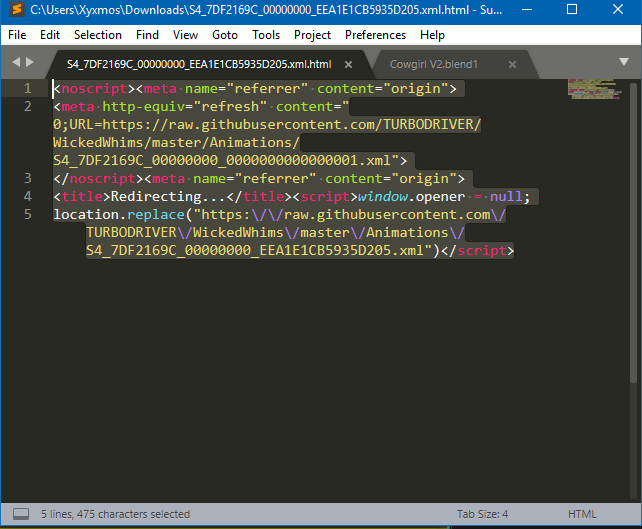
Task: Open the Find menu
Action: pyautogui.click(x=147, y=35)
